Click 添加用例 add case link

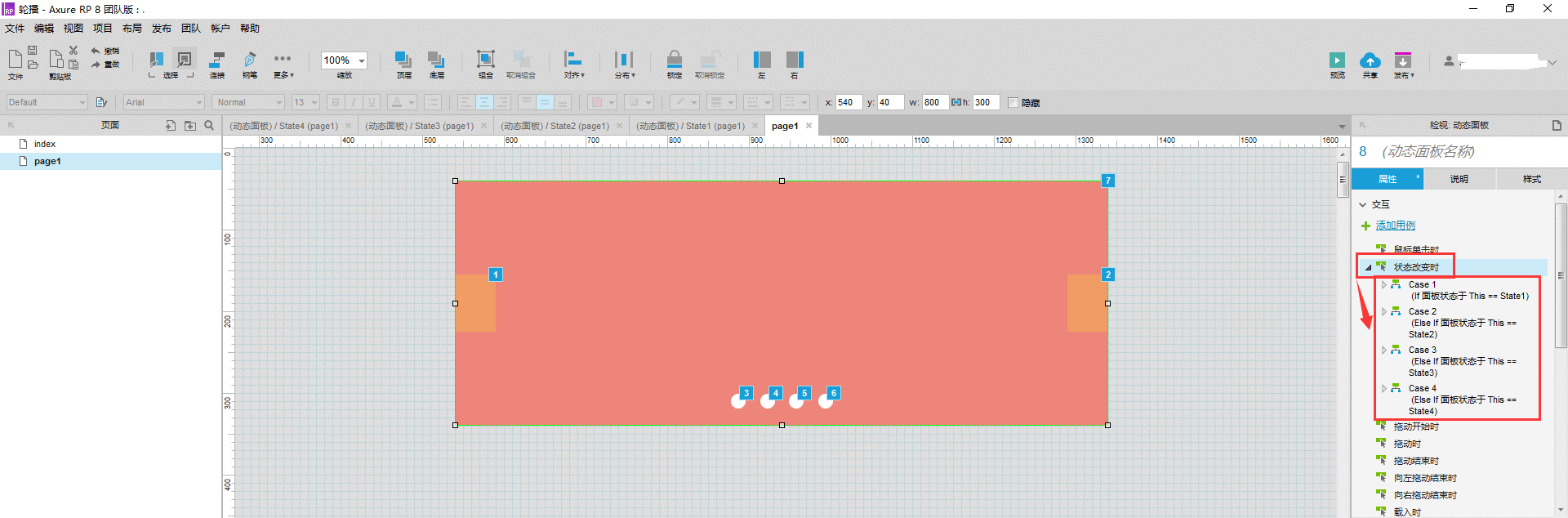pos(1396,226)
